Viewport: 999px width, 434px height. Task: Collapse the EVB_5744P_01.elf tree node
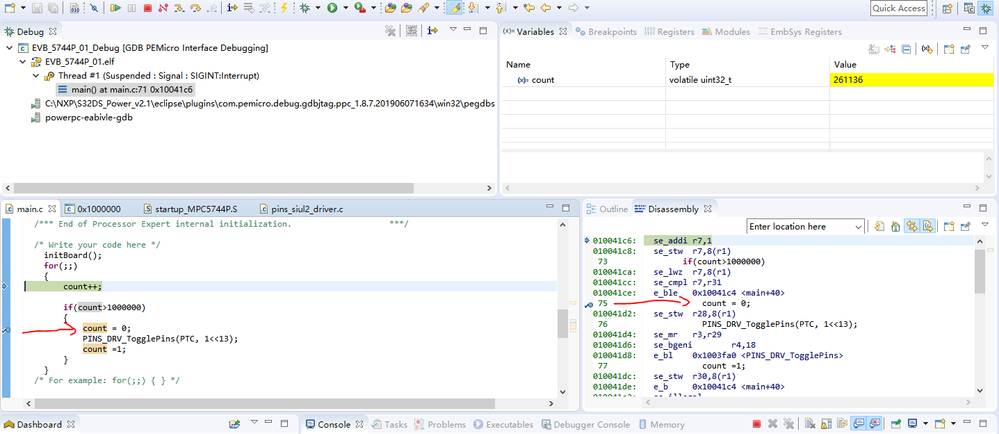(x=23, y=61)
